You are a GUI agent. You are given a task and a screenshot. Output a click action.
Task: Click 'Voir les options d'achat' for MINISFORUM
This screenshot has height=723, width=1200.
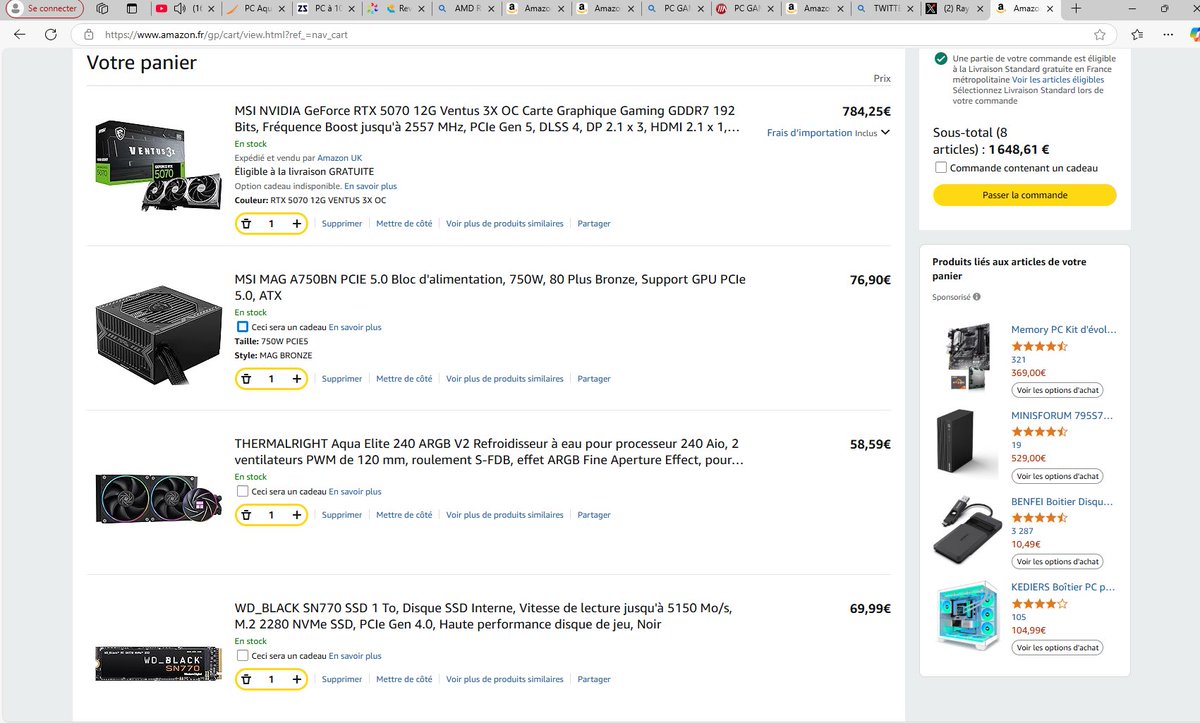click(1058, 476)
